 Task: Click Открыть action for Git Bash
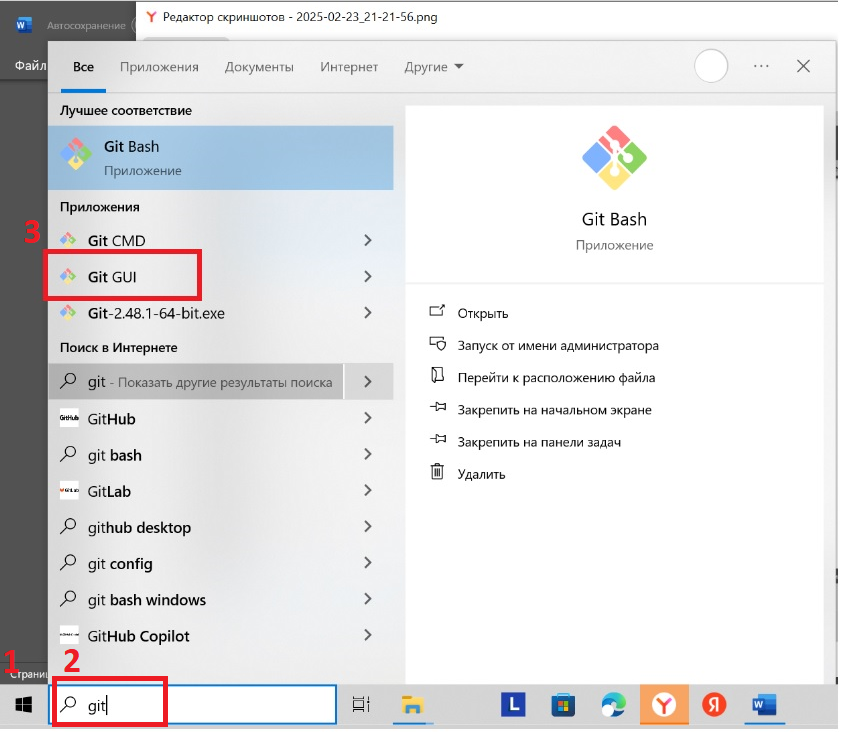(483, 313)
